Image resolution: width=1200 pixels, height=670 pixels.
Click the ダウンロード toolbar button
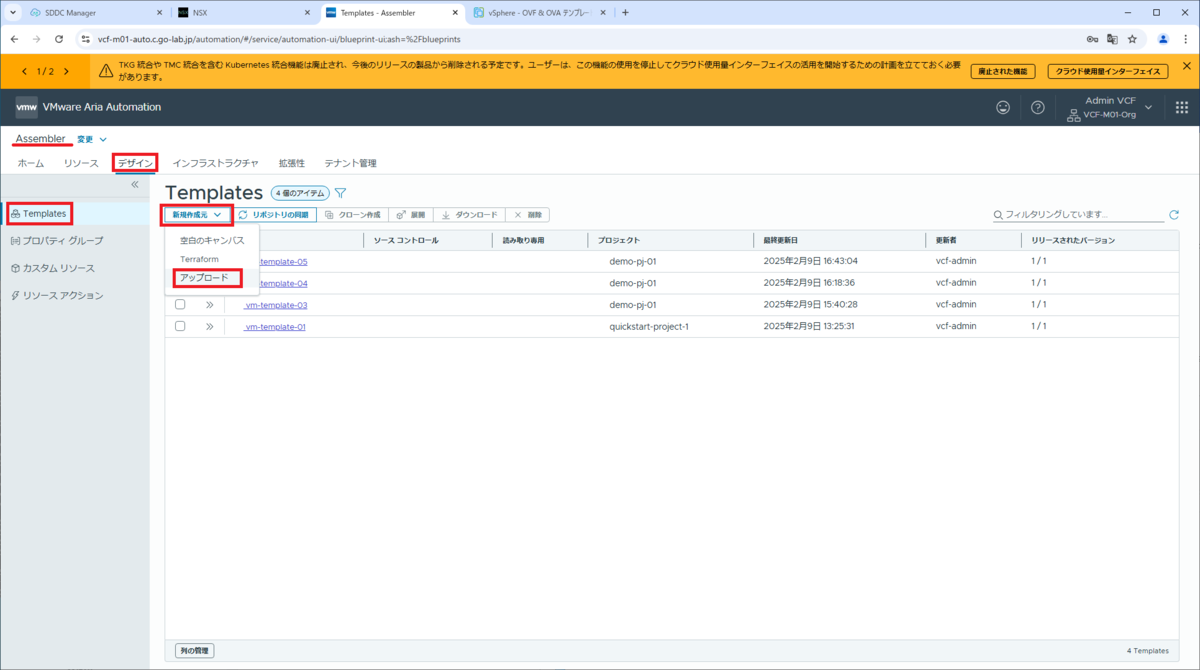469,215
